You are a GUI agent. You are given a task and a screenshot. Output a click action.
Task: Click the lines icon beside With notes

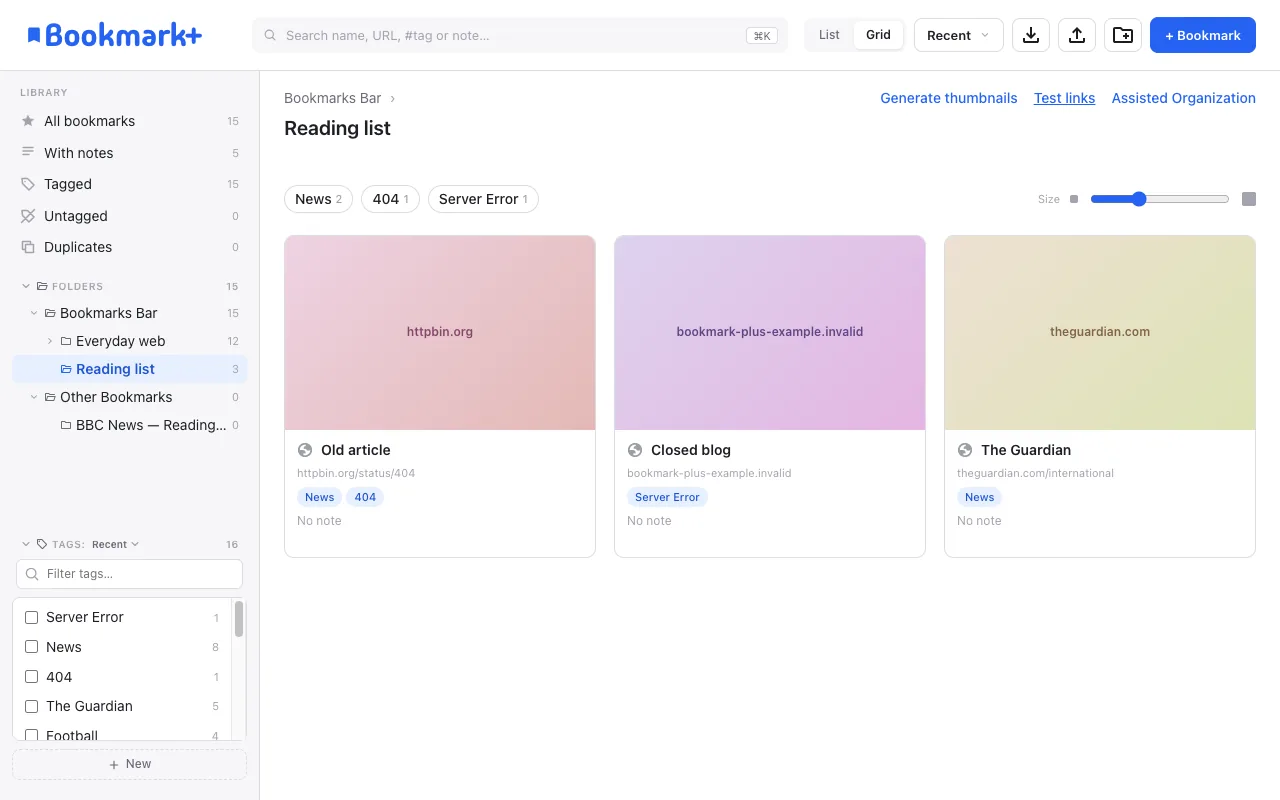coord(28,153)
